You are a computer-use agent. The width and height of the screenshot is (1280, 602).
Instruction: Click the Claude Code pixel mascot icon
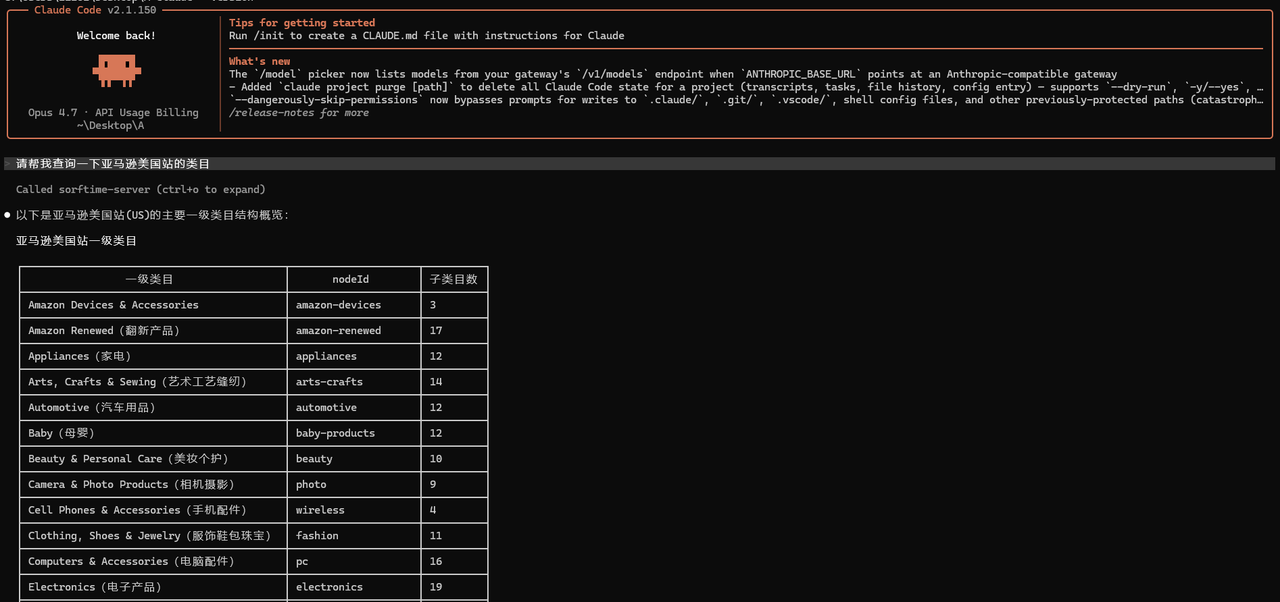[x=116, y=70]
